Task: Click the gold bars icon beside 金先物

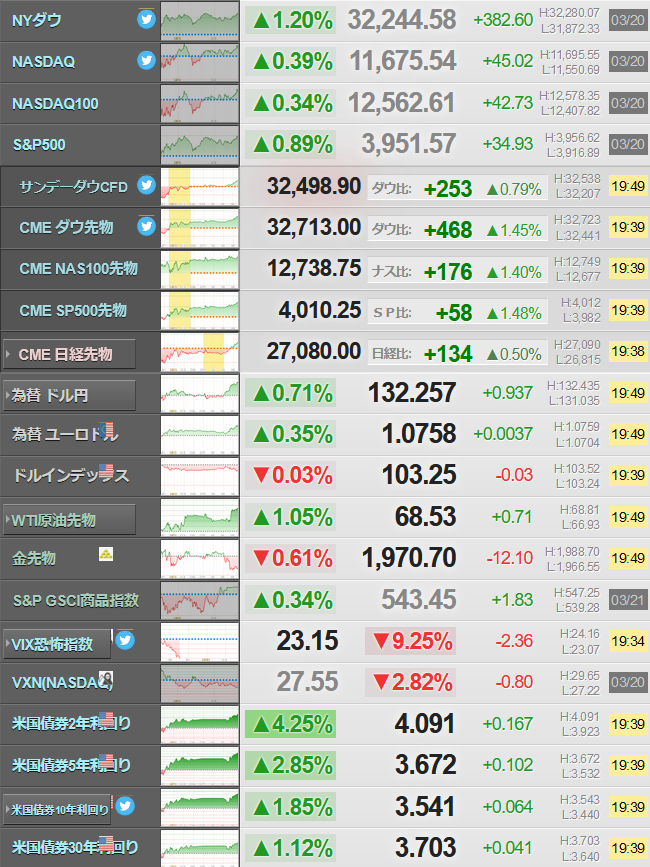Action: [106, 553]
